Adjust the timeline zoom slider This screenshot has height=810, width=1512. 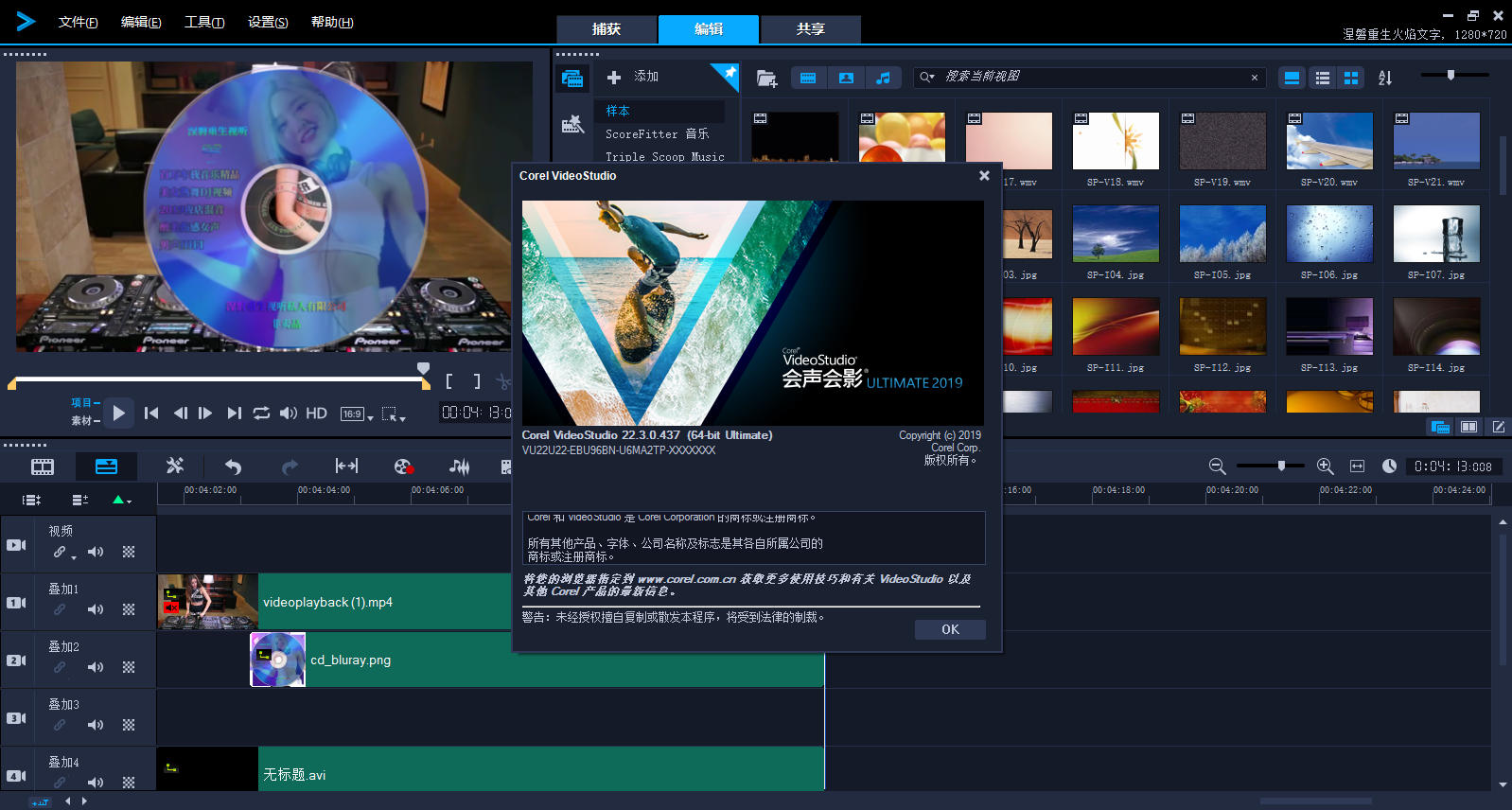coord(1281,466)
